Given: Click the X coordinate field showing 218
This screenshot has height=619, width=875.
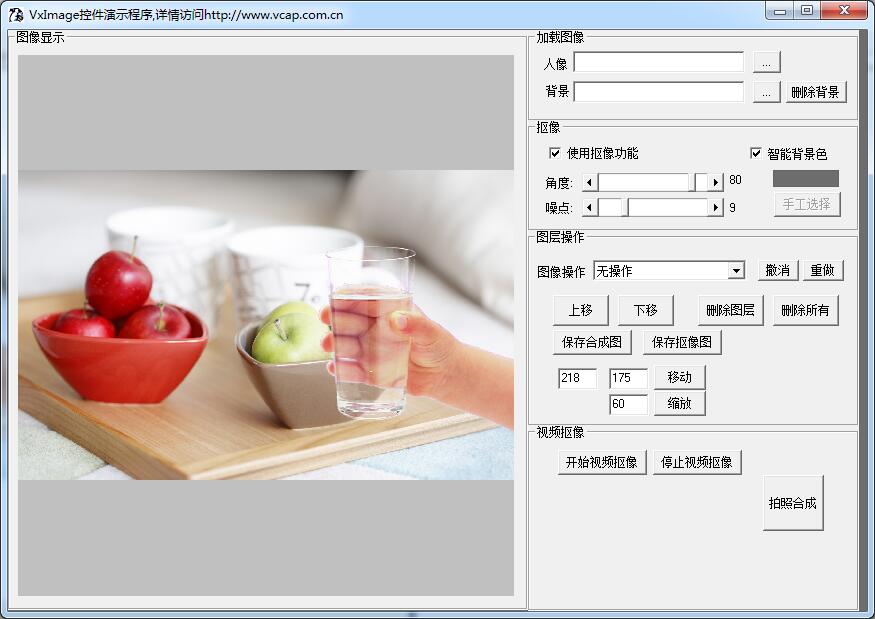Looking at the screenshot, I should click(x=578, y=378).
